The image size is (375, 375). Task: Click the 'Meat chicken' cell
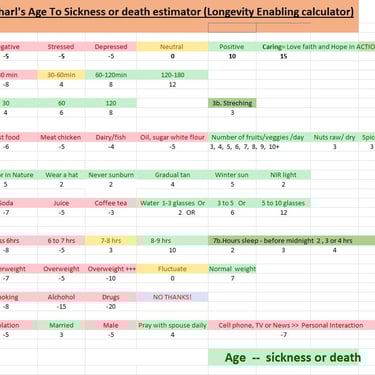pos(61,137)
